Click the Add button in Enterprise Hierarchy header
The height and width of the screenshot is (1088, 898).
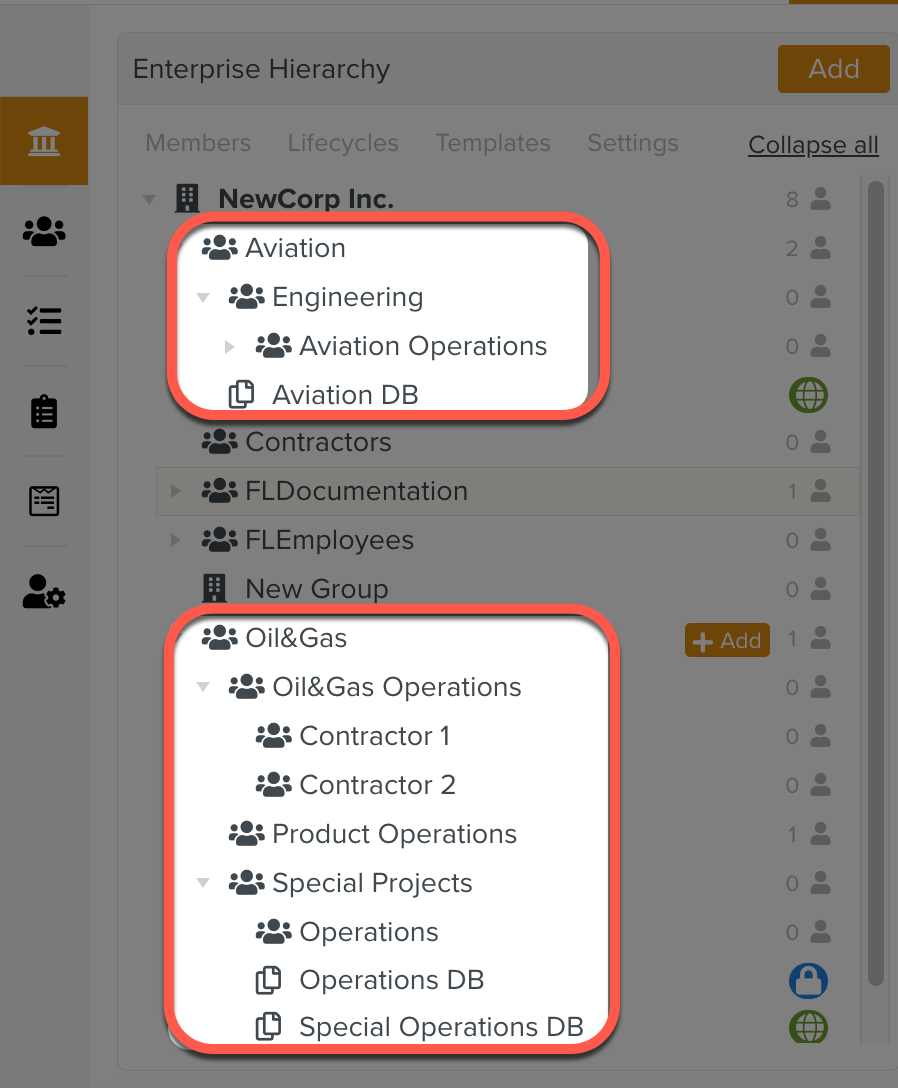click(x=833, y=69)
